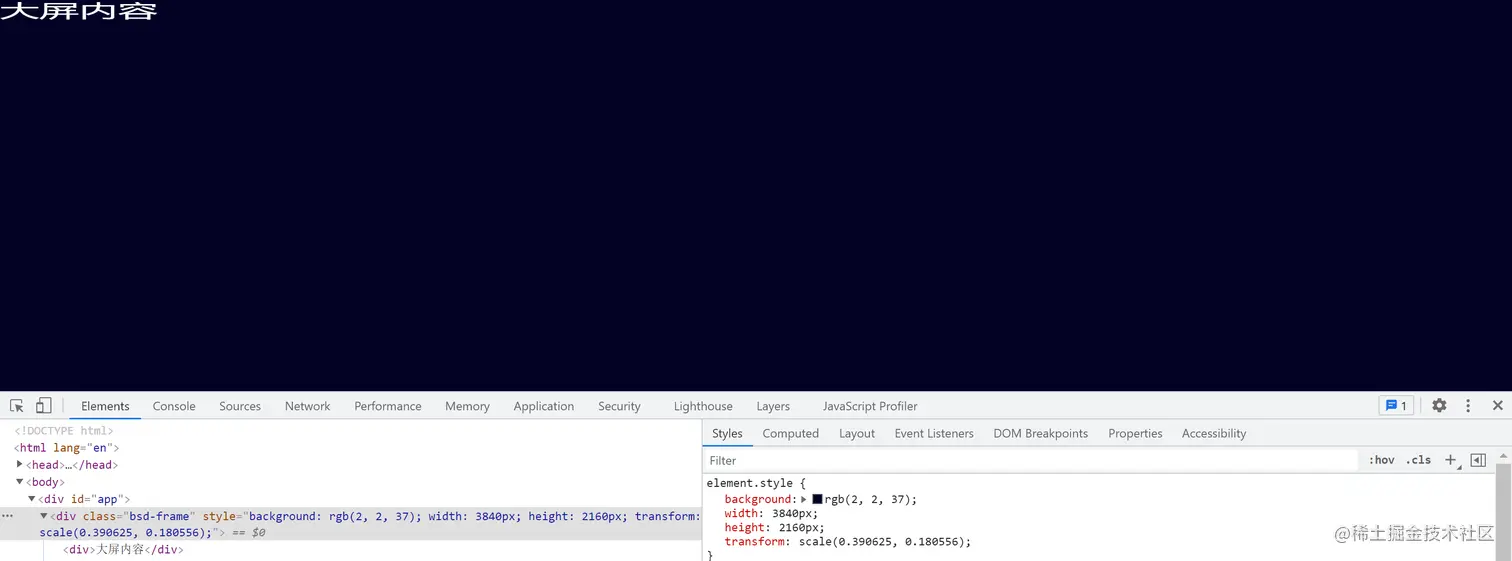Open the DevTools three-dot menu
1512x561 pixels.
(x=1468, y=406)
